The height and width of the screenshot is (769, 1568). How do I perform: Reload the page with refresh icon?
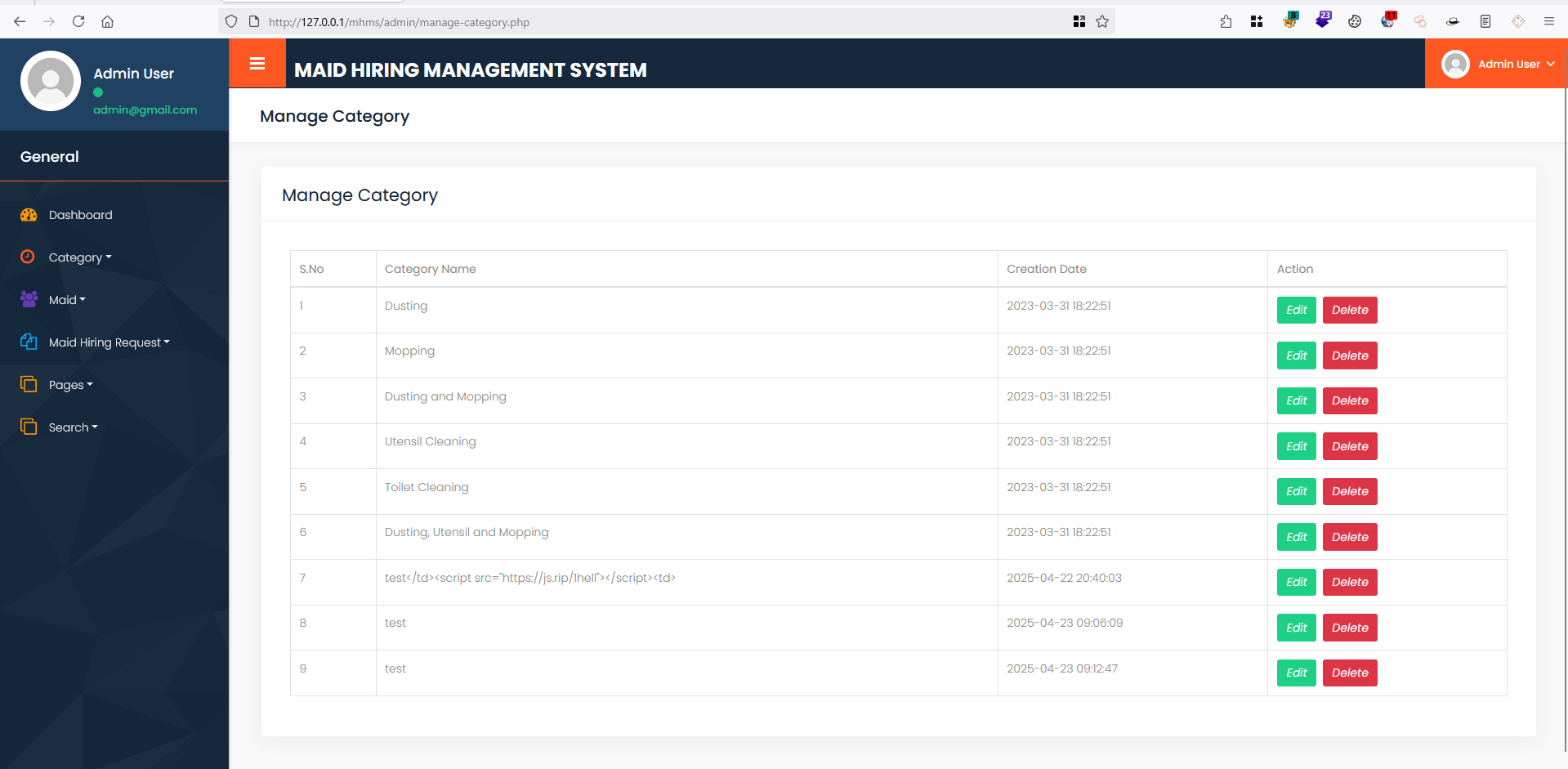click(x=78, y=21)
